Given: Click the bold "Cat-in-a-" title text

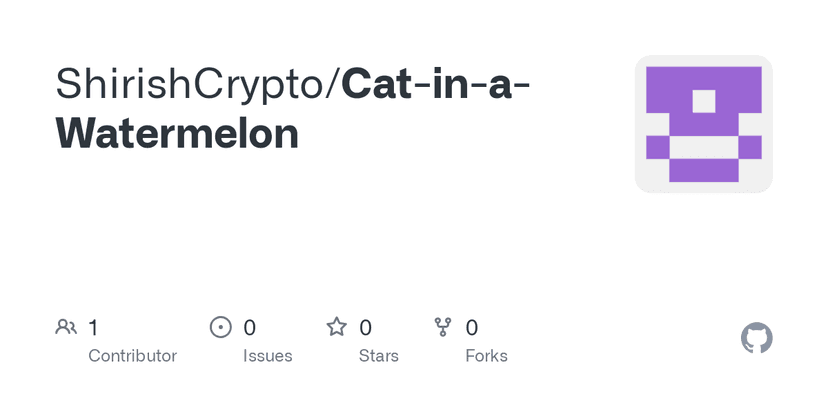Looking at the screenshot, I should [436, 85].
